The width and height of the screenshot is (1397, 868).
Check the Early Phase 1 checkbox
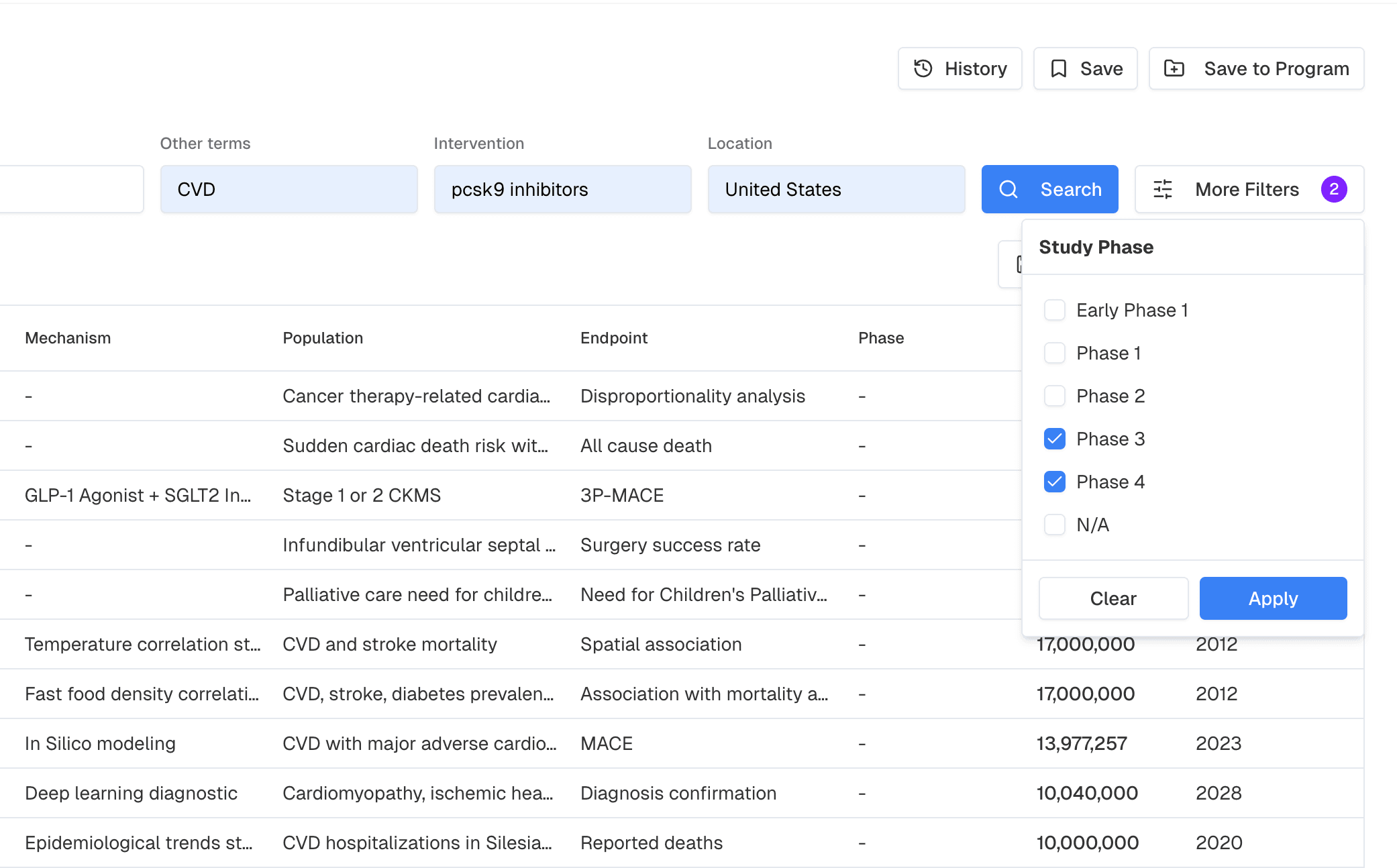1054,310
